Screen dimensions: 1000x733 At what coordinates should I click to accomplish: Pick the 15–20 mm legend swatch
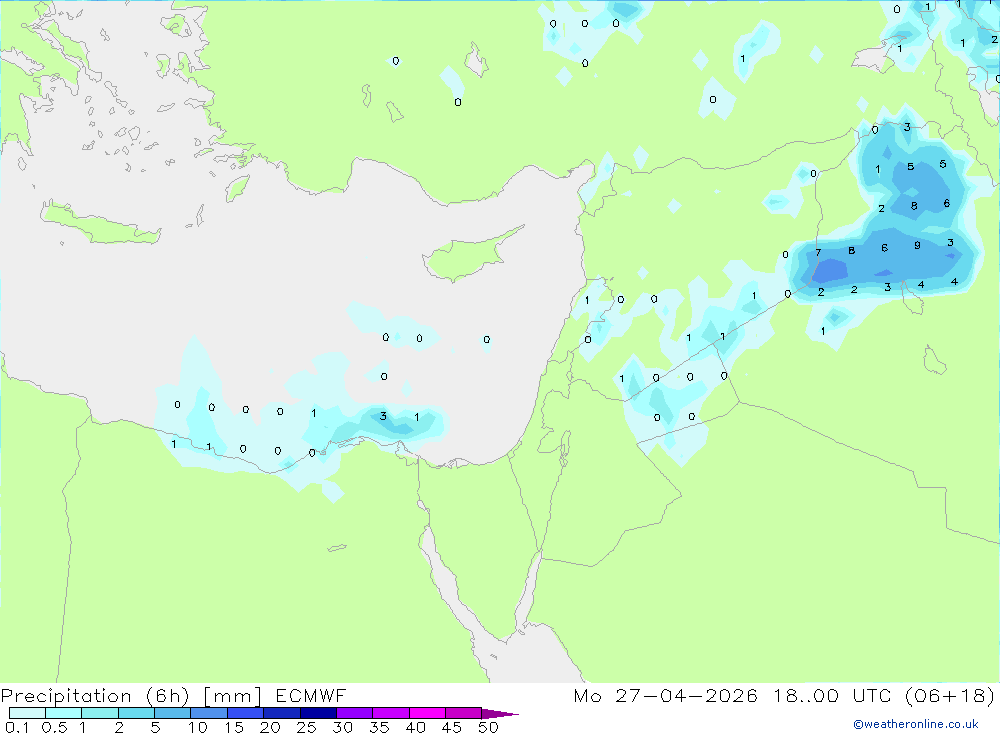click(x=246, y=713)
